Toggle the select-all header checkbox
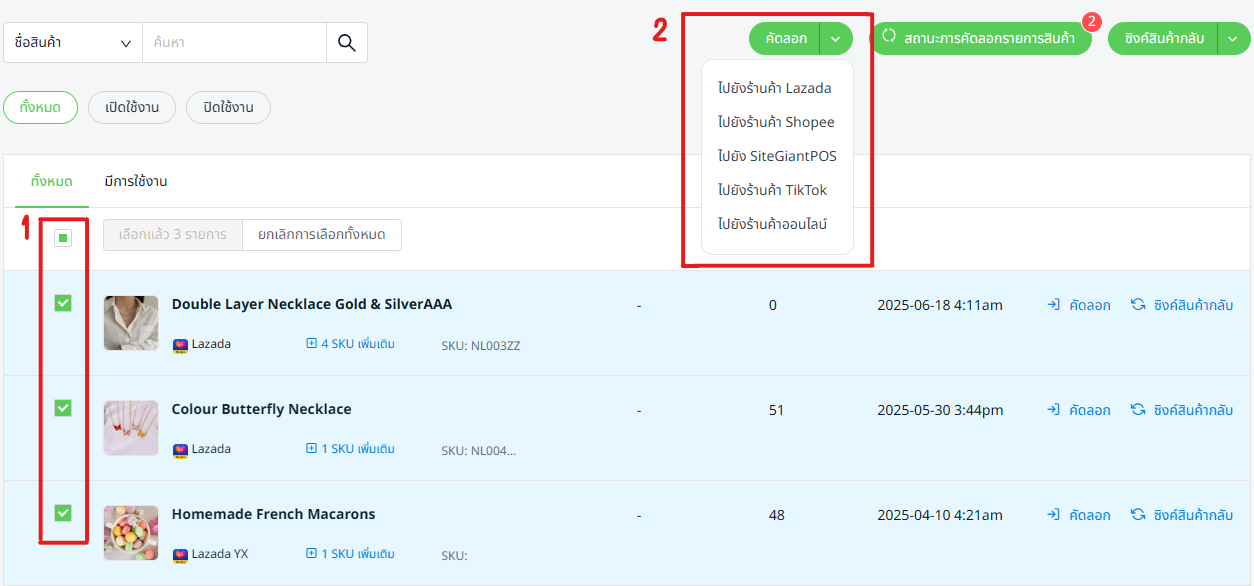 pos(63,237)
